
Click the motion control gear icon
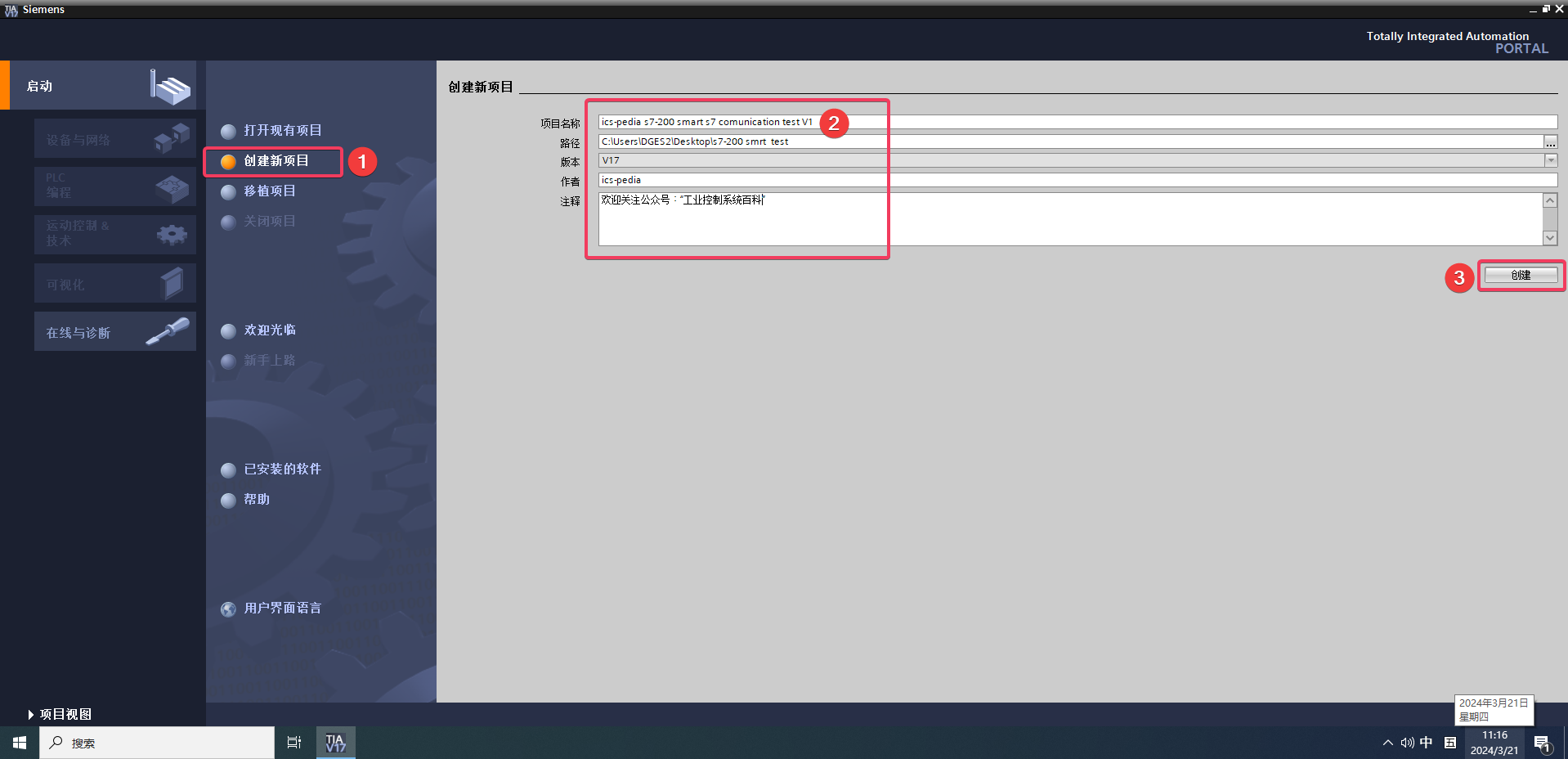[172, 236]
